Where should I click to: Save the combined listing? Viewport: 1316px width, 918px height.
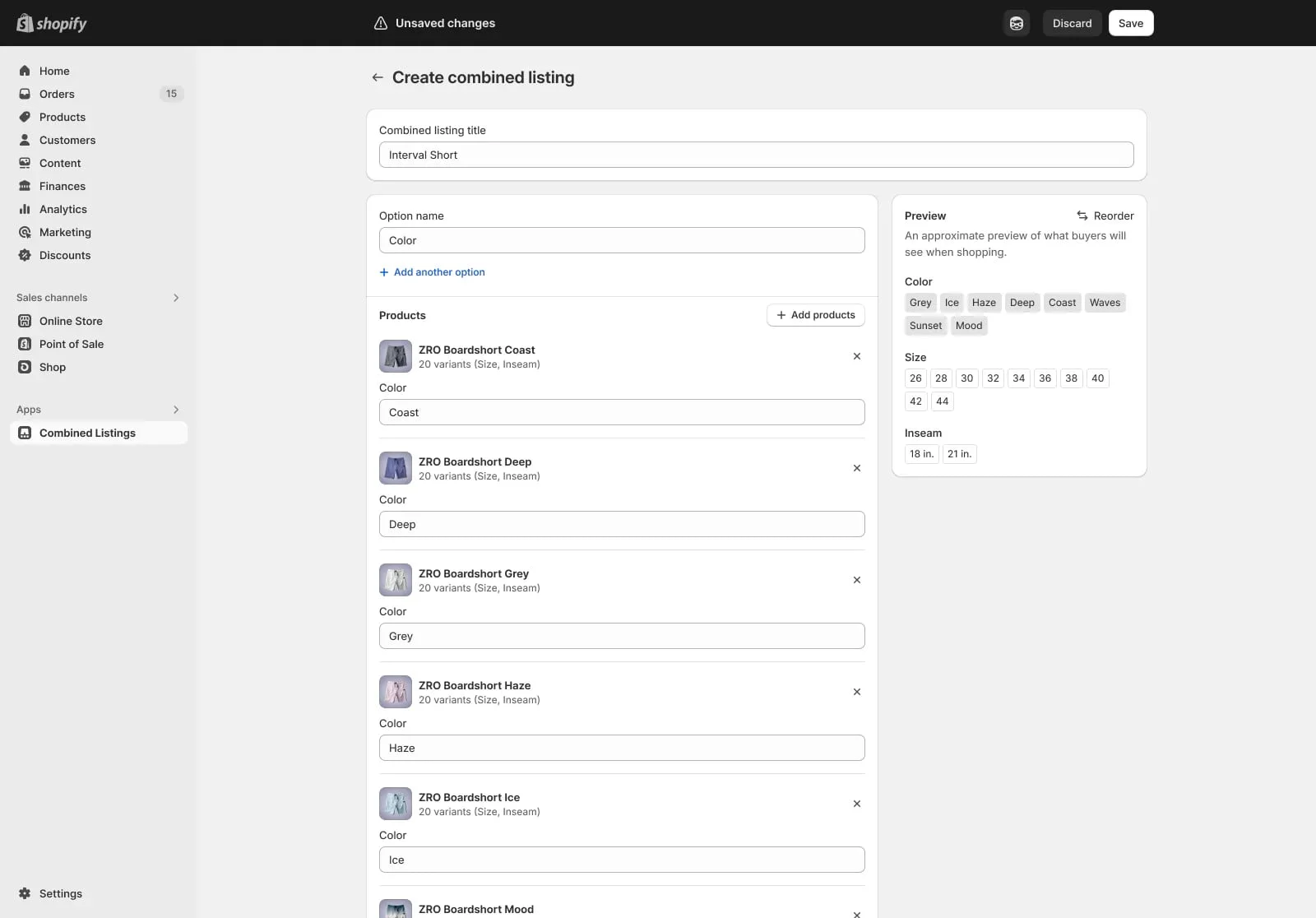pos(1131,23)
